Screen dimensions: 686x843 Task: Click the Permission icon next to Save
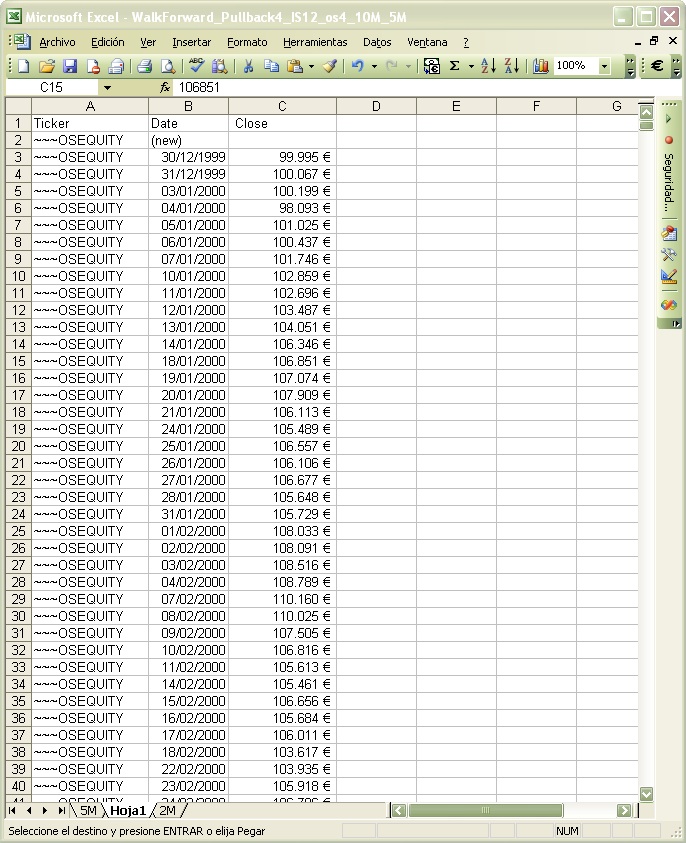point(93,66)
